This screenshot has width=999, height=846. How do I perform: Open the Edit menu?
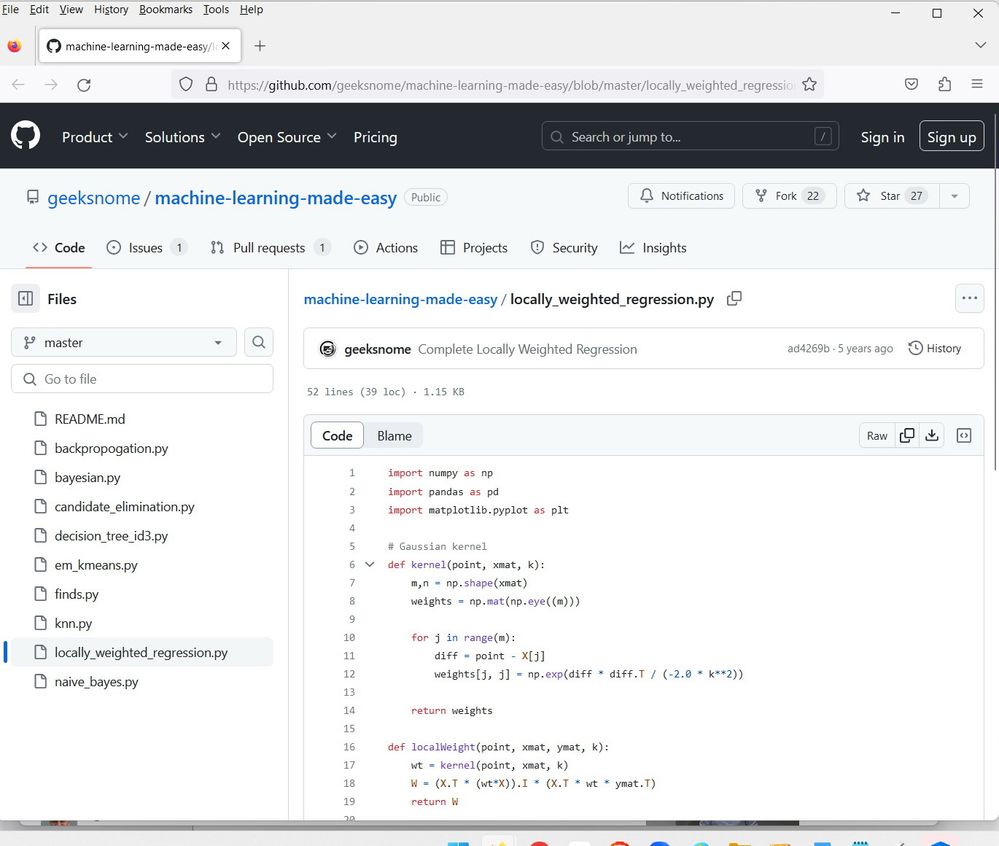click(39, 10)
